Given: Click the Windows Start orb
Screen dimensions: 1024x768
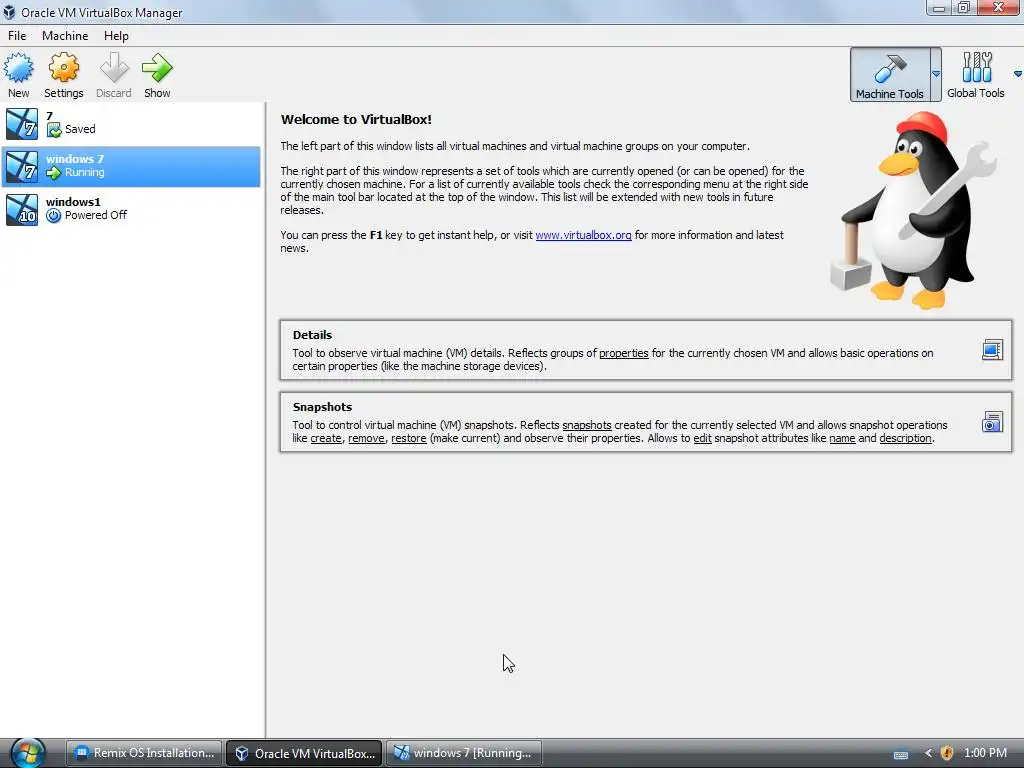Looking at the screenshot, I should (x=28, y=752).
